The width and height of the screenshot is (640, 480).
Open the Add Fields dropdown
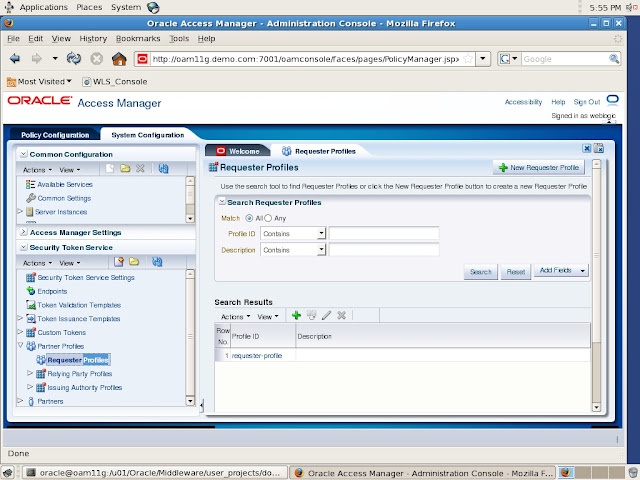tap(561, 271)
